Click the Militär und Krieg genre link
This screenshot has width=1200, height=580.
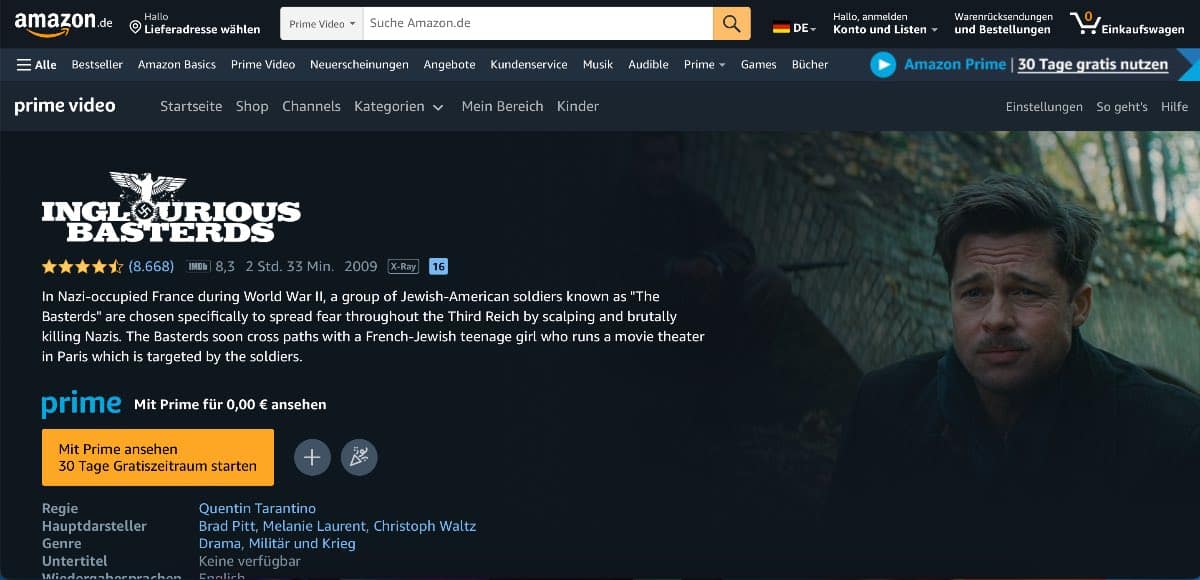click(x=302, y=543)
